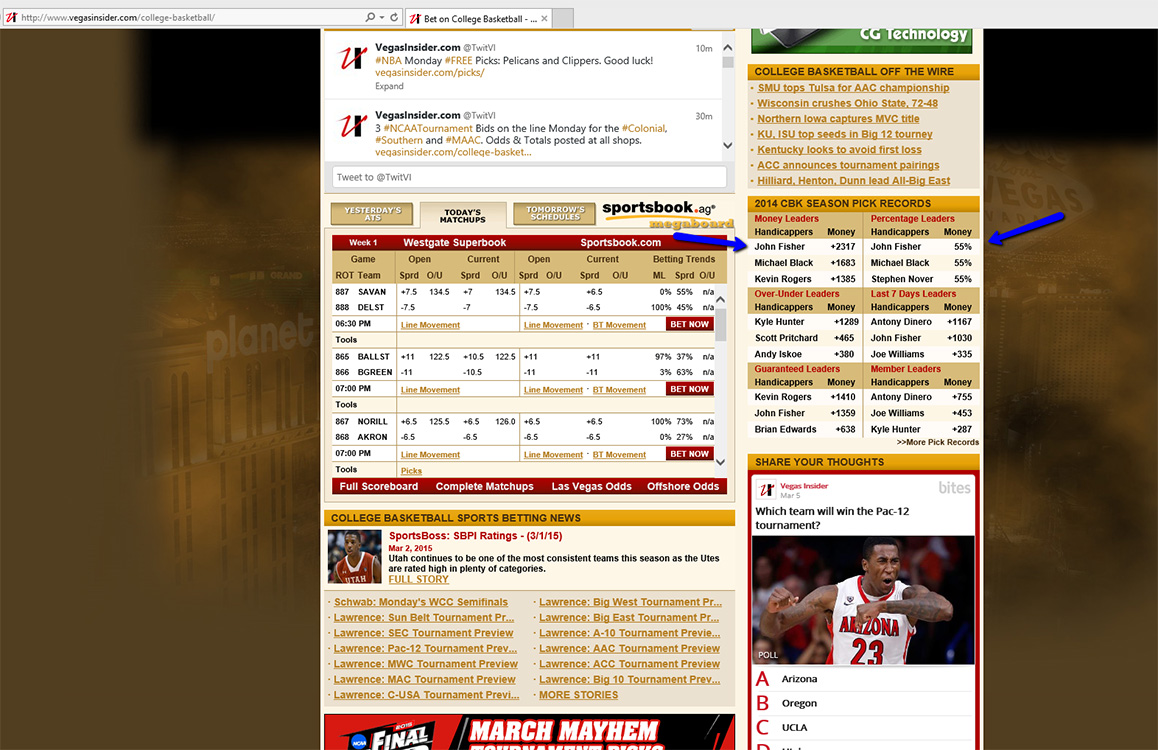Image resolution: width=1158 pixels, height=750 pixels.
Task: Open Lawrence: SEC Tournament Preview
Action: click(423, 633)
